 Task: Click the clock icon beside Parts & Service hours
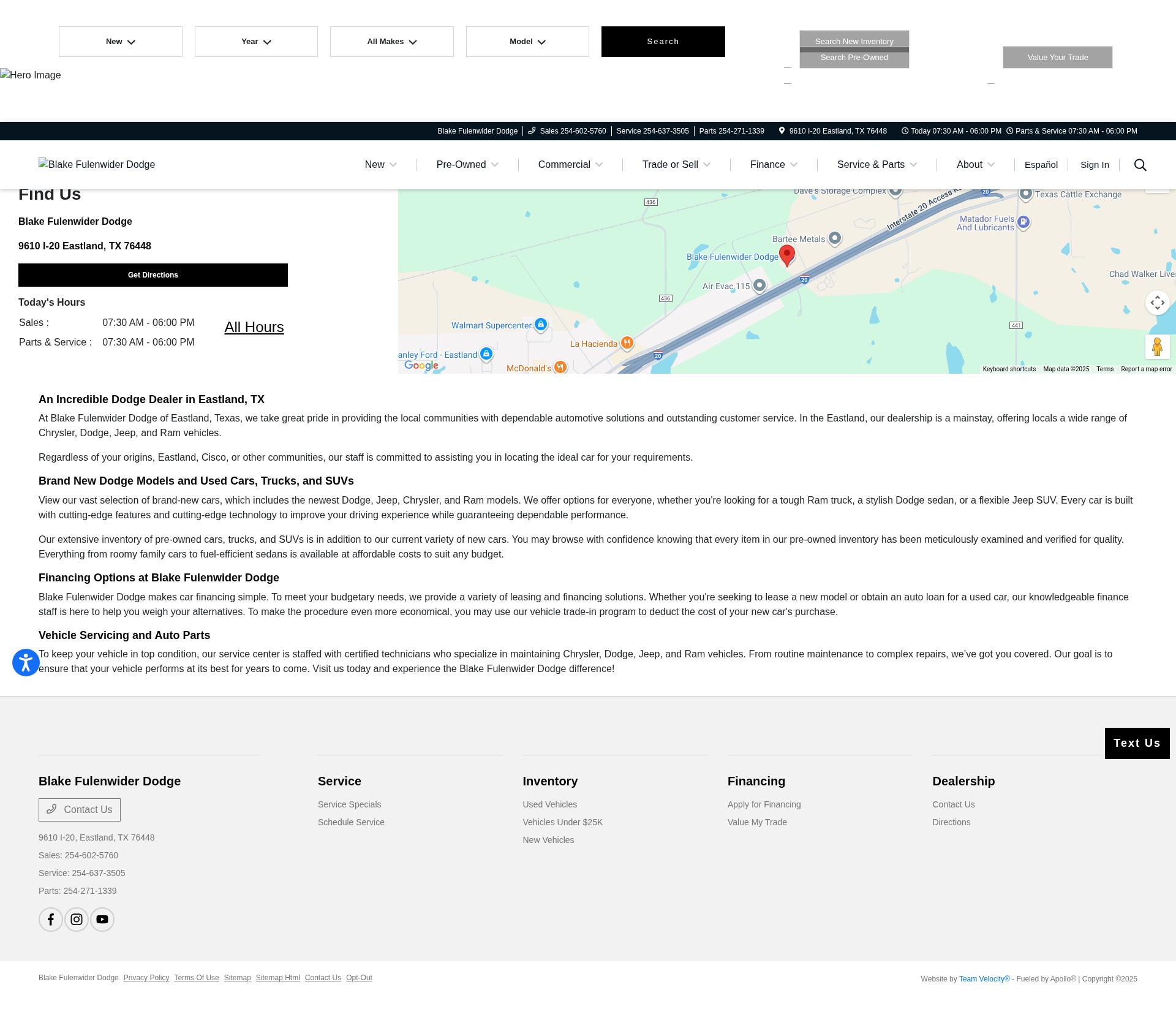click(1010, 130)
